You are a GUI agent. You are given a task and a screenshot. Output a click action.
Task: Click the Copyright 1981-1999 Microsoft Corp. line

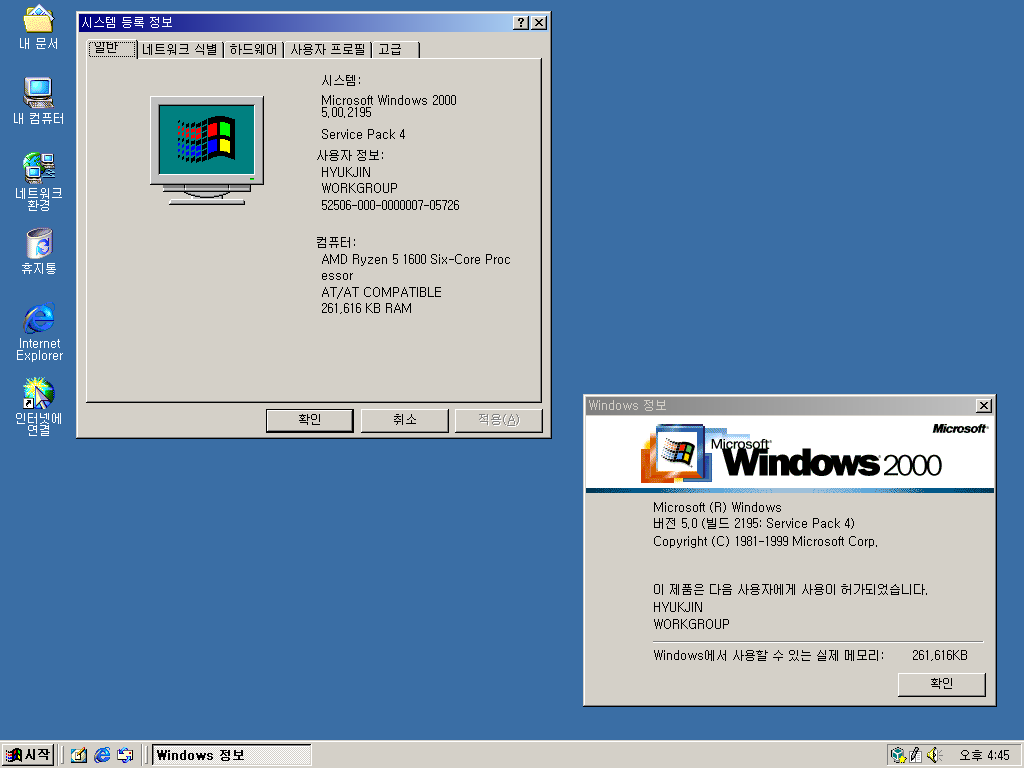[x=765, y=541]
